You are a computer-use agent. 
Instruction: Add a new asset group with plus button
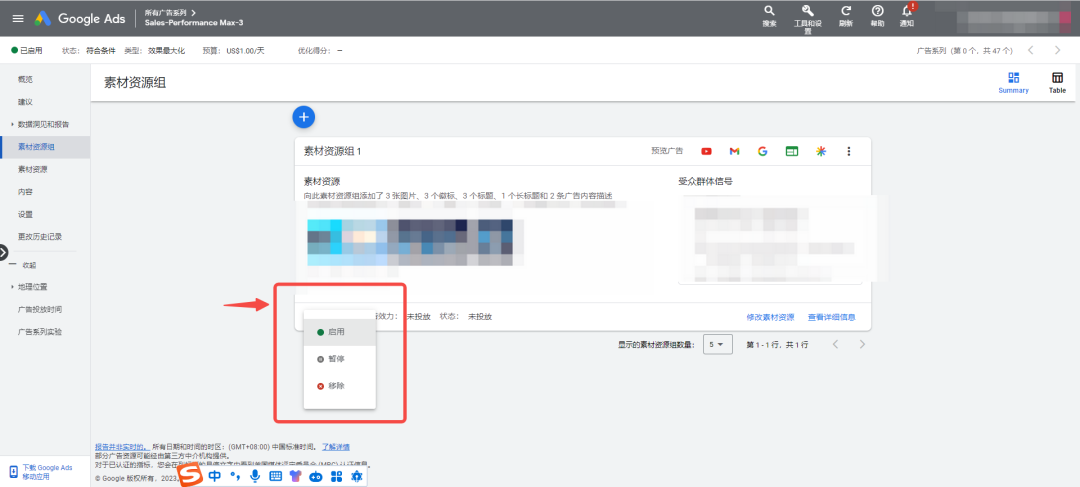coord(304,117)
